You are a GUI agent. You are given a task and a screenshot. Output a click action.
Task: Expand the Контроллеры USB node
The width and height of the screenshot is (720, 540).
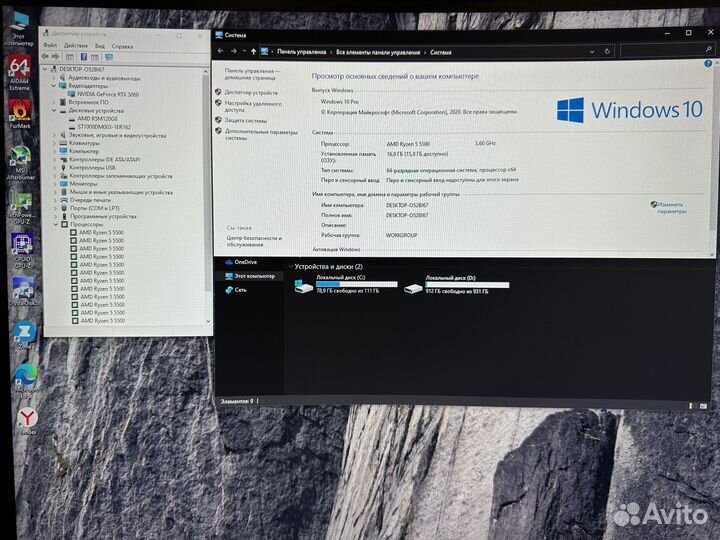(55, 168)
